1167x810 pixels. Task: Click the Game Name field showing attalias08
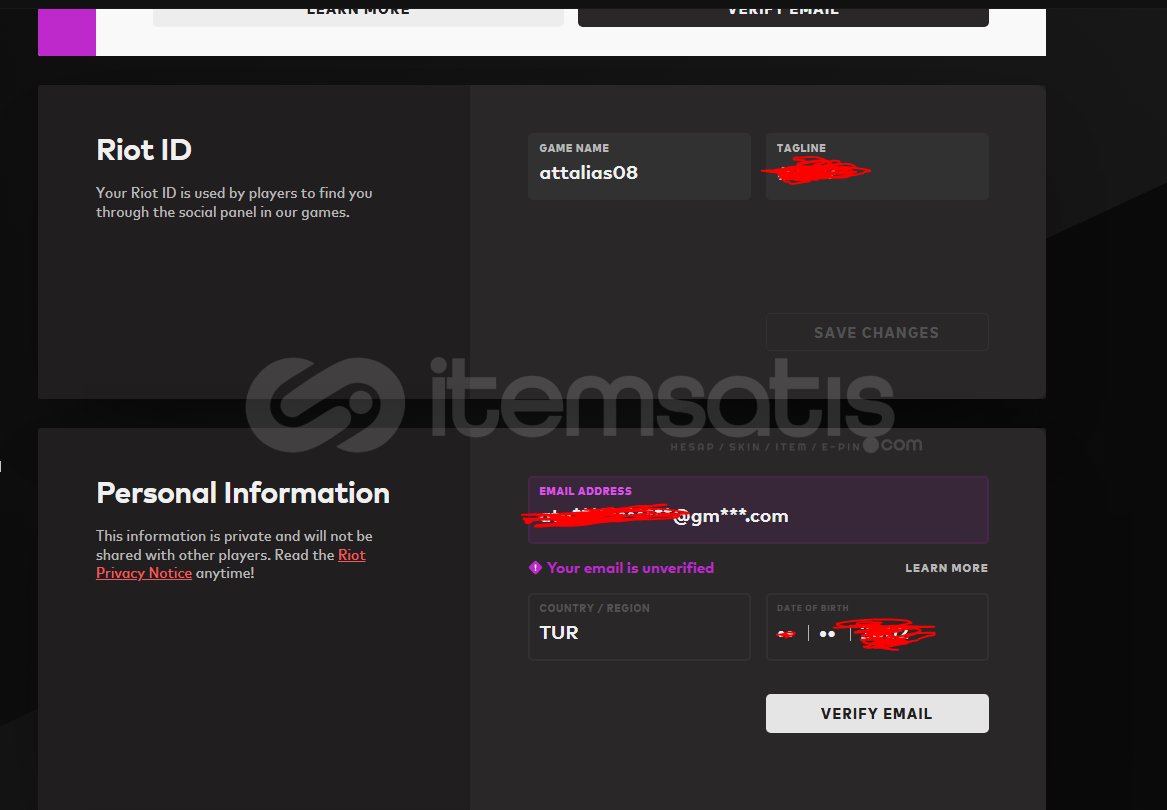click(639, 166)
